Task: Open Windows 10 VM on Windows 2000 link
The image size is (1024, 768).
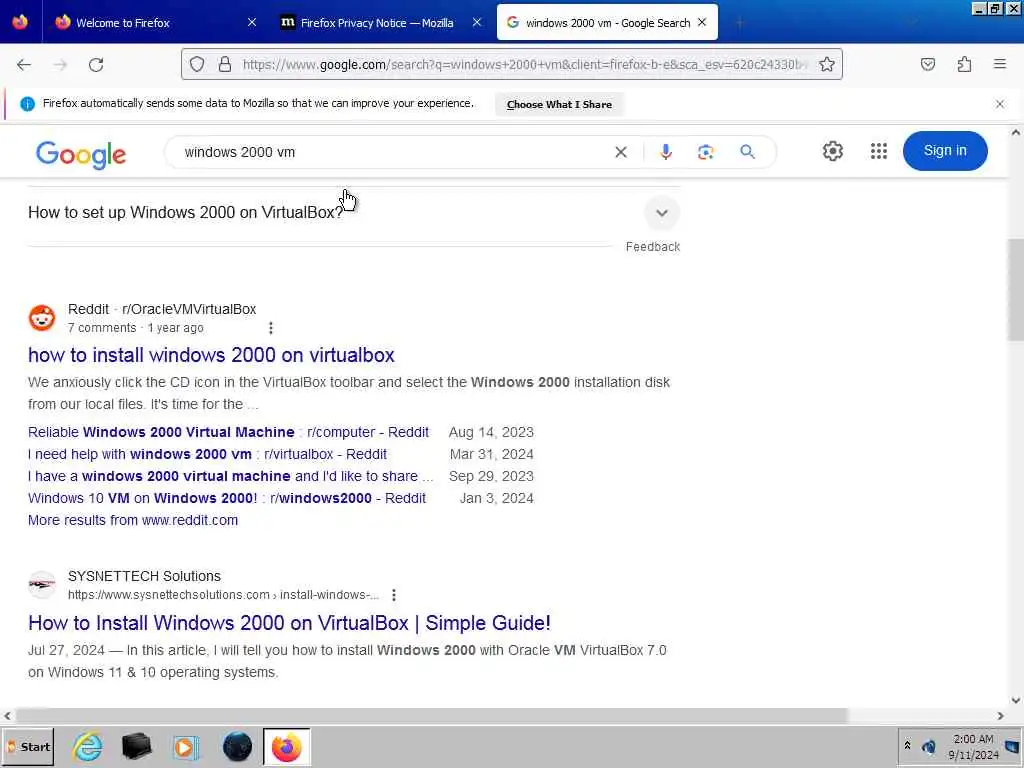Action: coord(227,498)
